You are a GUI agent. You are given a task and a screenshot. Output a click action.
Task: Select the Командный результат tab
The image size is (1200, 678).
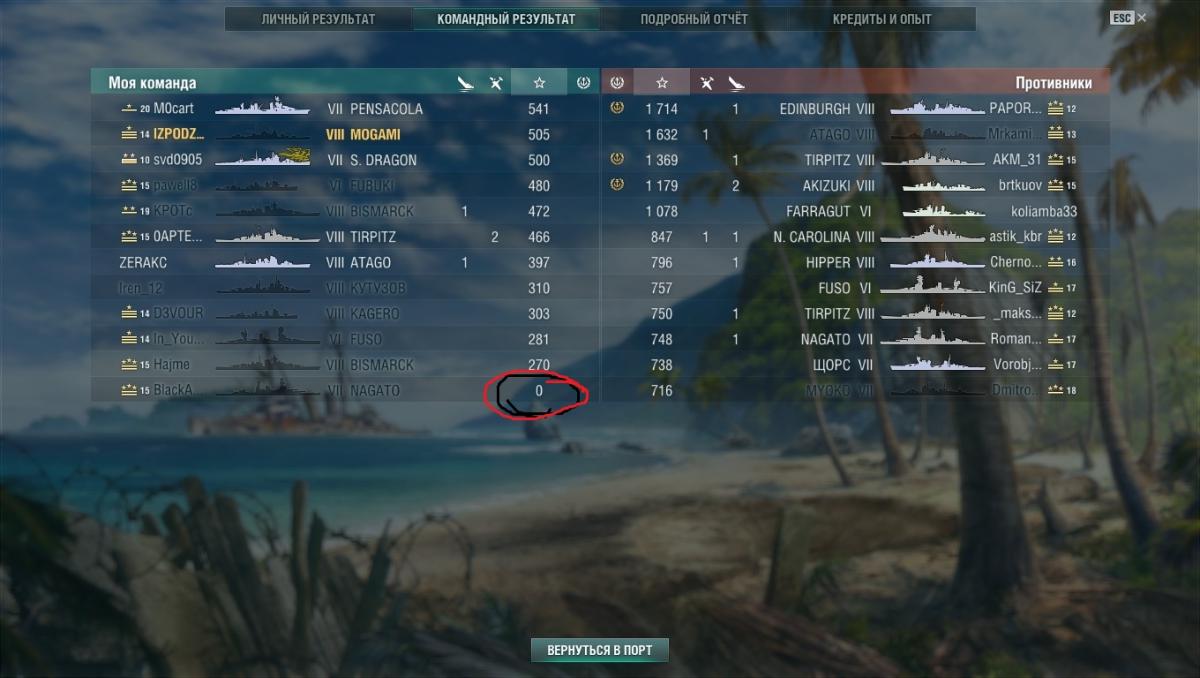(x=506, y=19)
